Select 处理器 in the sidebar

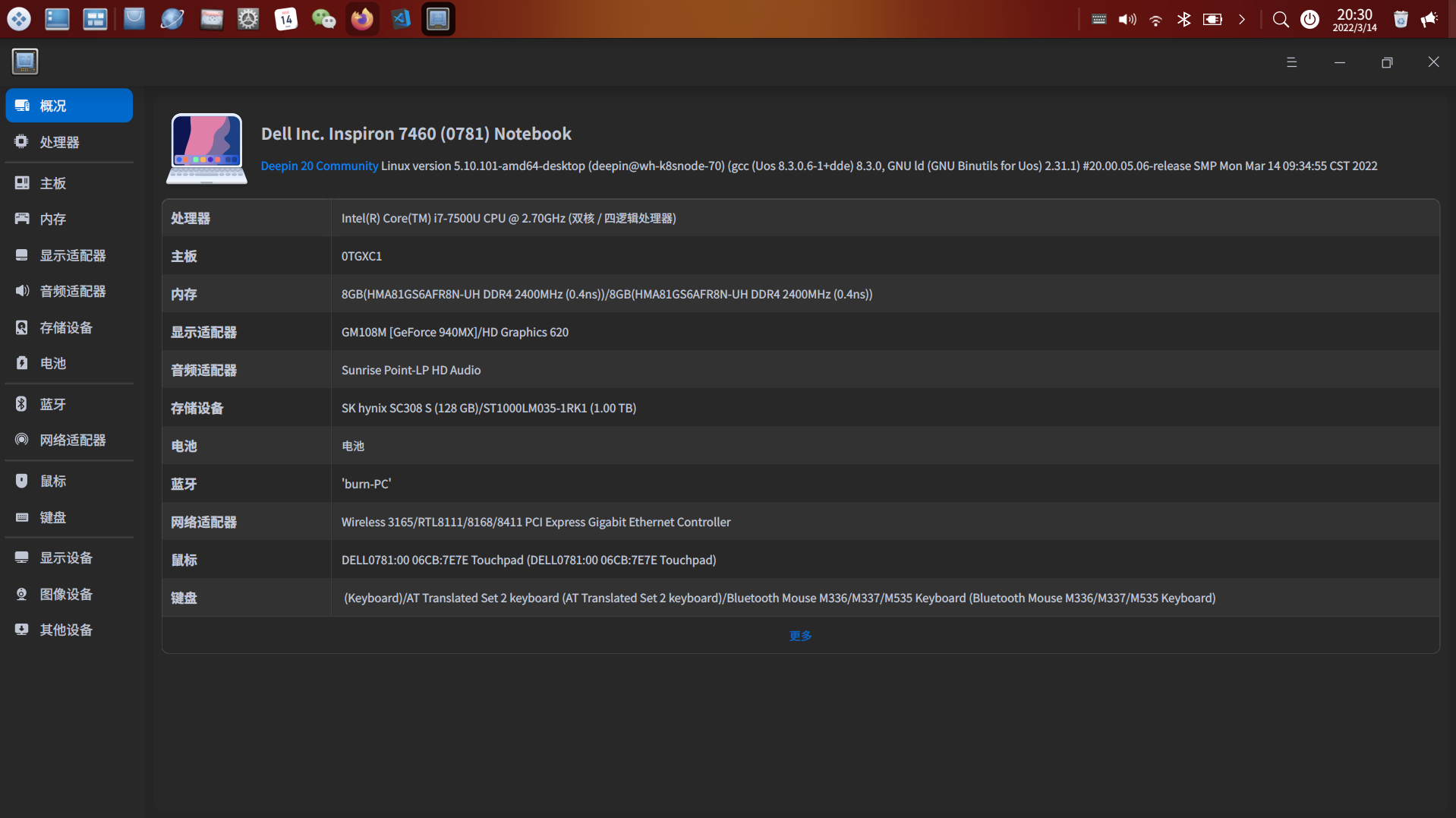[69, 142]
